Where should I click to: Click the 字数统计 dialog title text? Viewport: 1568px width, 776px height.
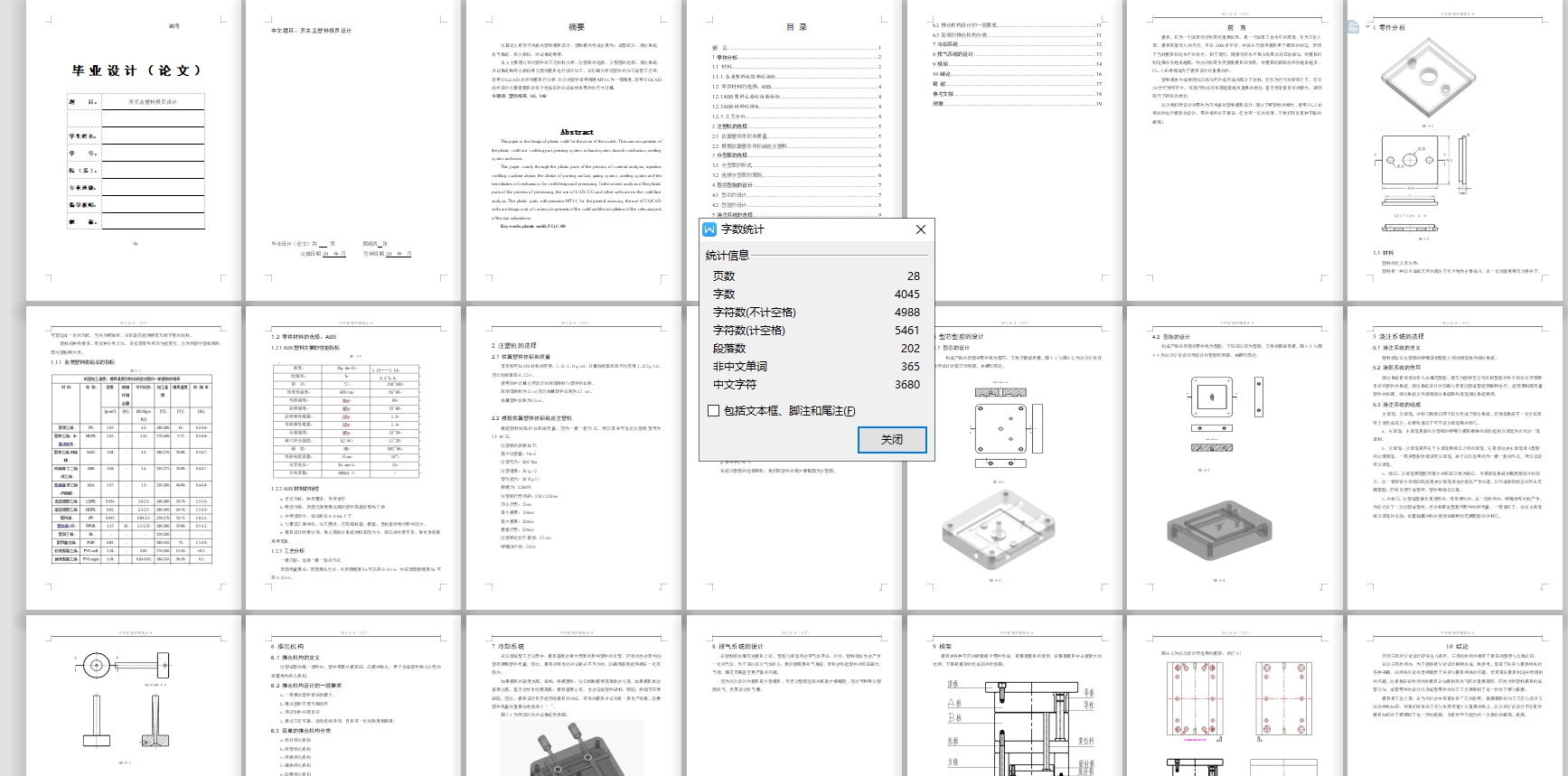(743, 229)
